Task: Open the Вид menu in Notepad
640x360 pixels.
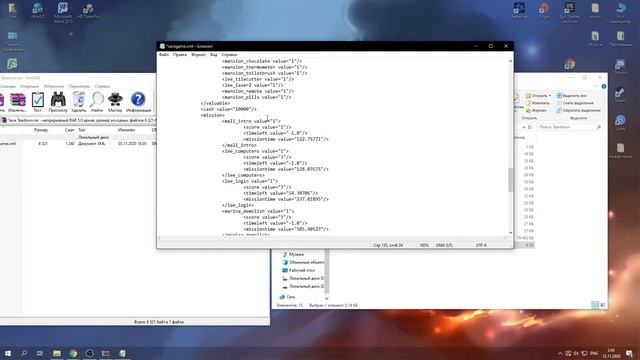Action: [x=213, y=54]
